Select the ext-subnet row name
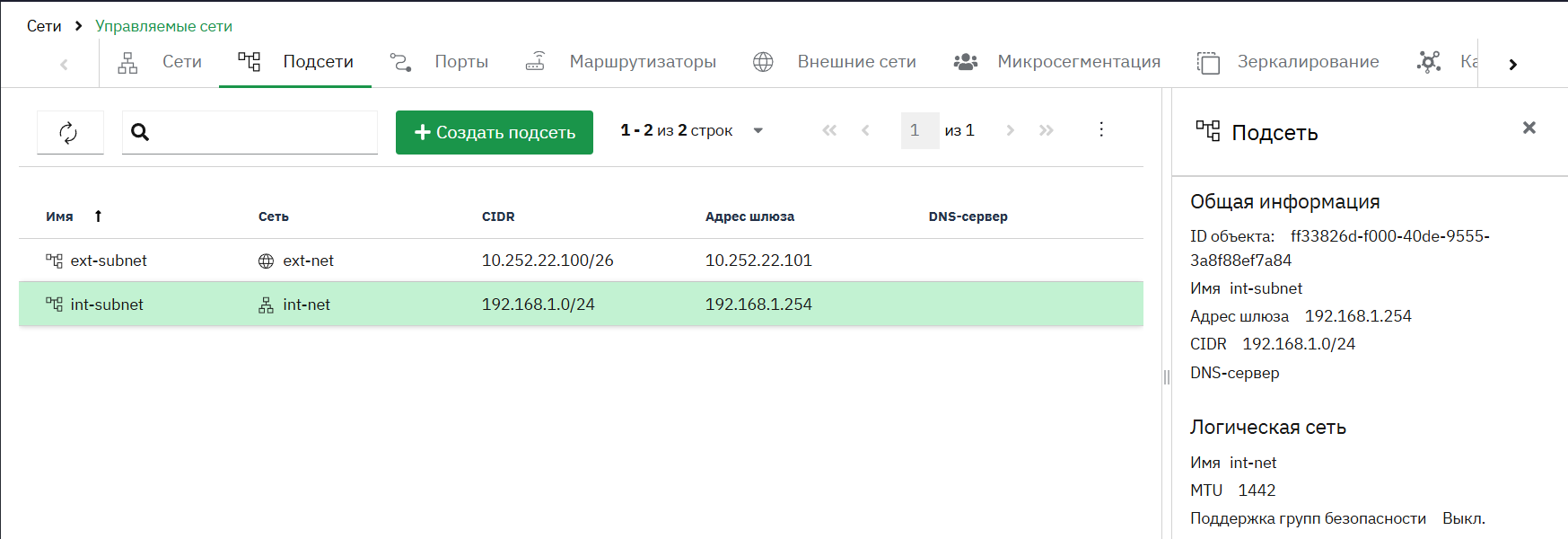Screen dimensions: 1568x539 [x=109, y=261]
